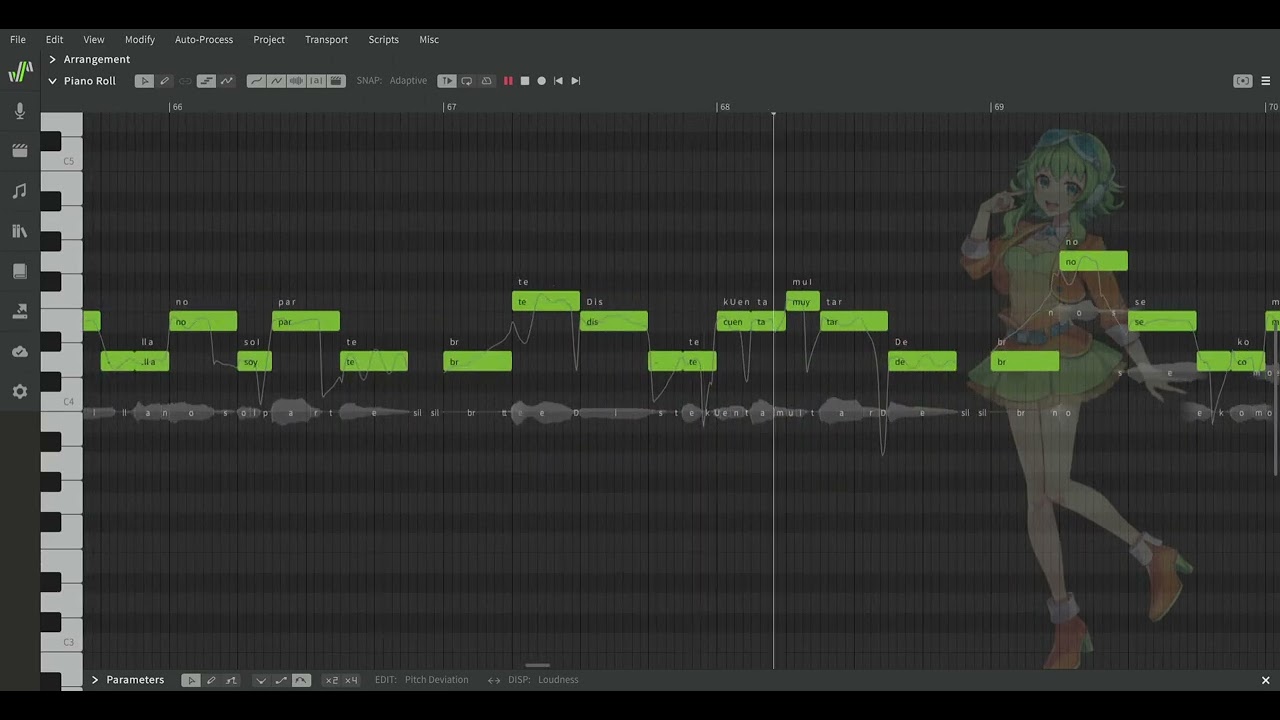Open the Modify menu
This screenshot has height=720, width=1280.
(140, 40)
